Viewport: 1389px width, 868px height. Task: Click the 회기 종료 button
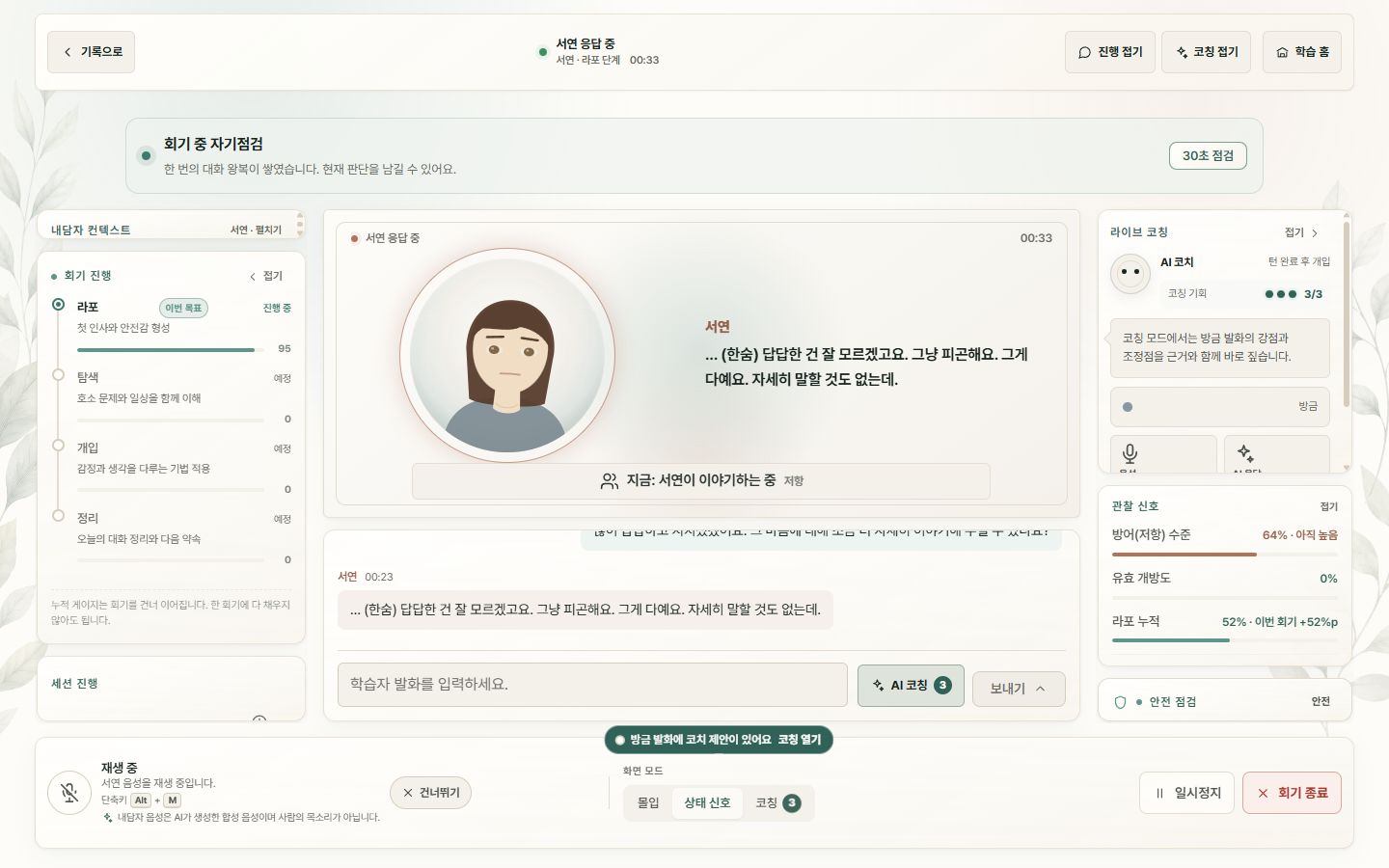tap(1292, 793)
